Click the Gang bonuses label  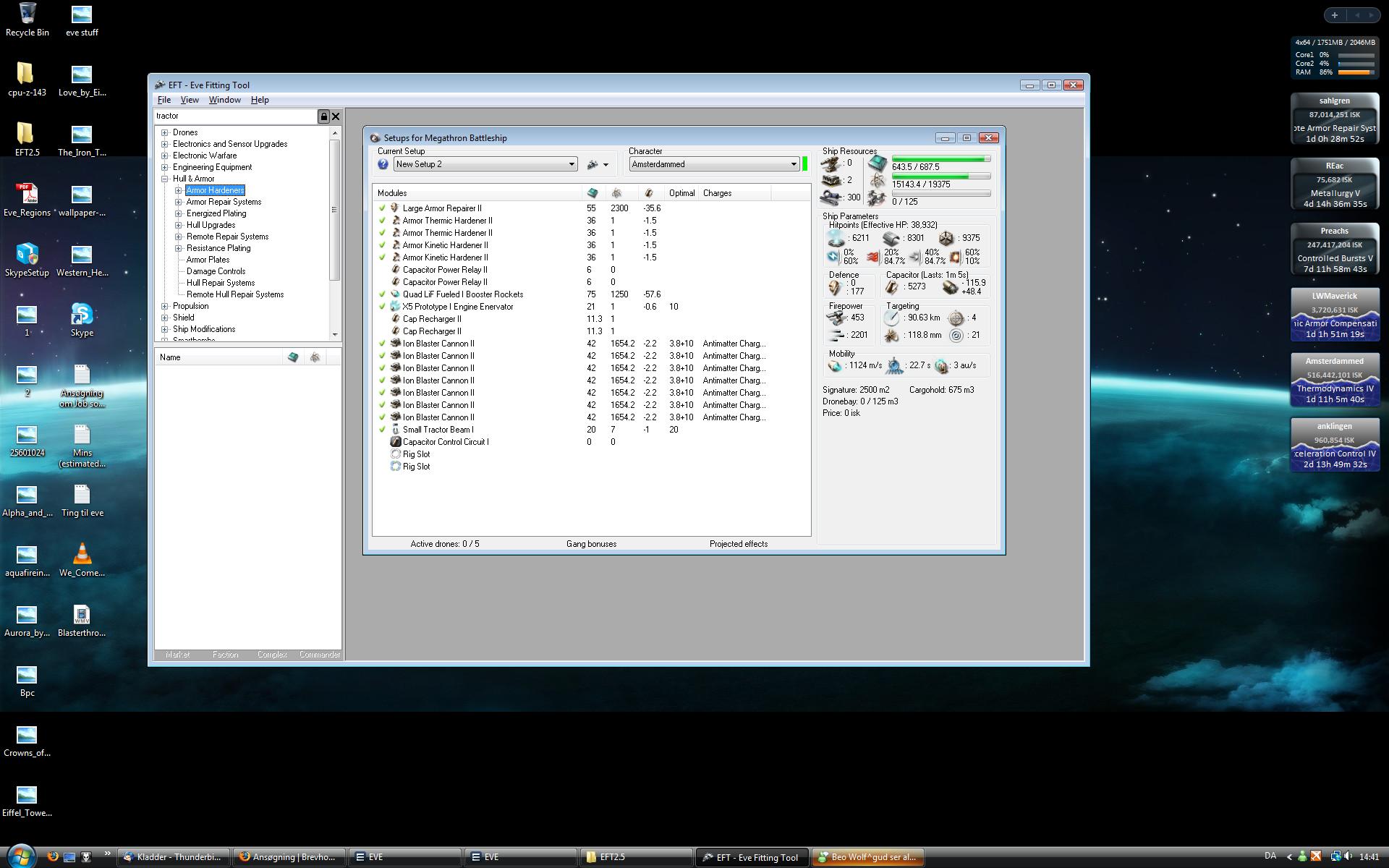tap(591, 544)
